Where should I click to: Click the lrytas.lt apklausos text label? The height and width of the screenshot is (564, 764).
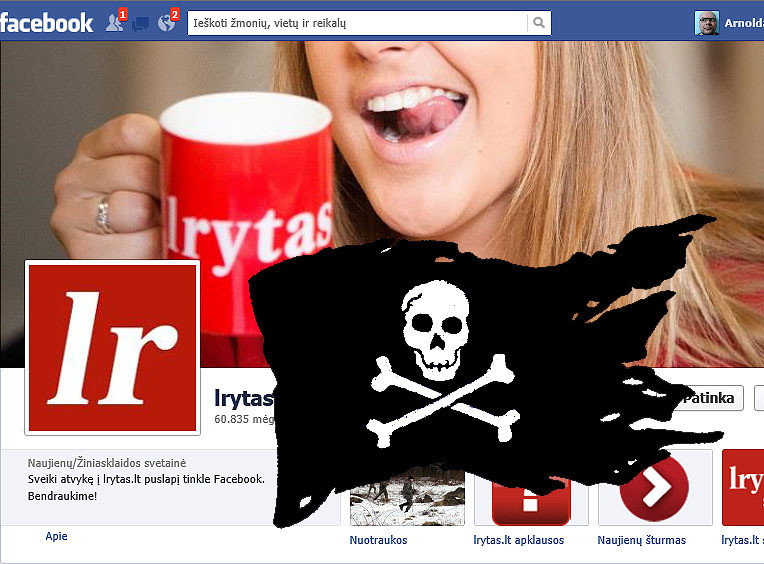tap(518, 541)
